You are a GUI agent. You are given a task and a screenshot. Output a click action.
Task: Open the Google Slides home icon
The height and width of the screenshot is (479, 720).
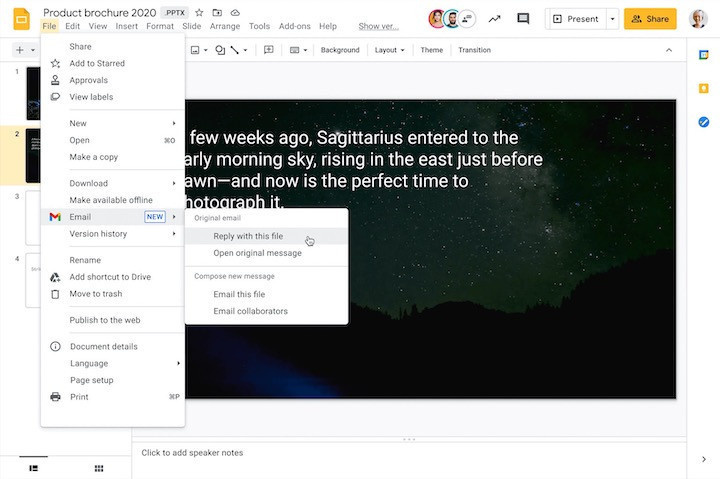point(21,19)
